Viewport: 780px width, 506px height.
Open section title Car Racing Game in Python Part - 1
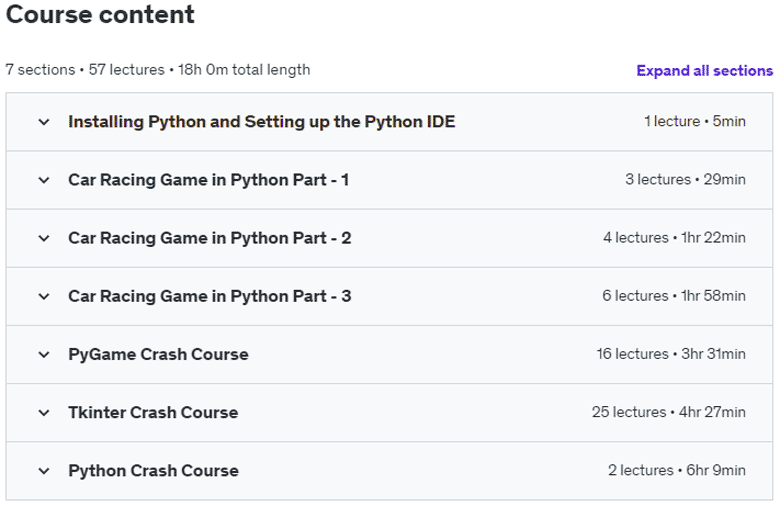pyautogui.click(x=208, y=180)
